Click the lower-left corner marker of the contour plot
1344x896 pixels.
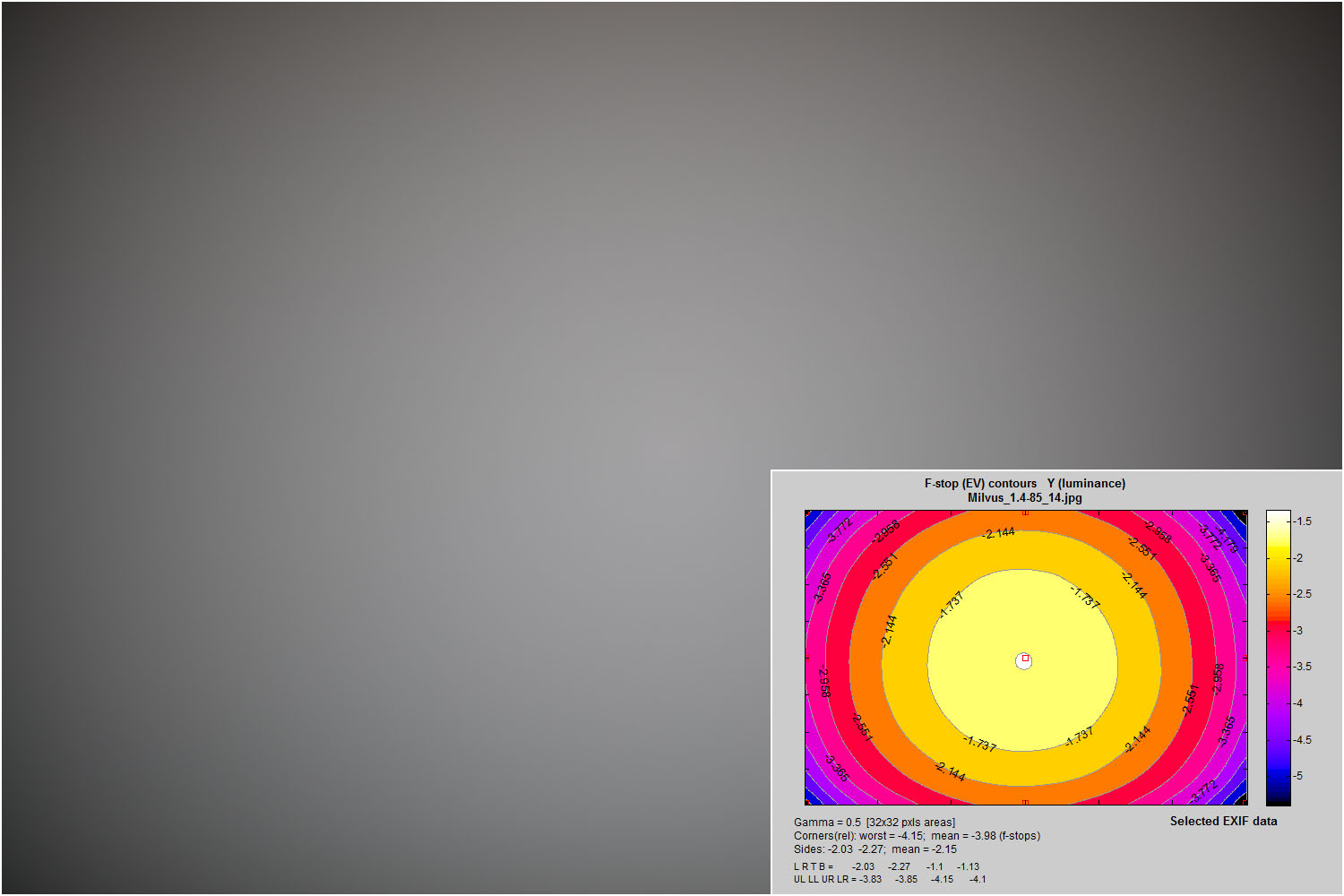click(x=807, y=802)
